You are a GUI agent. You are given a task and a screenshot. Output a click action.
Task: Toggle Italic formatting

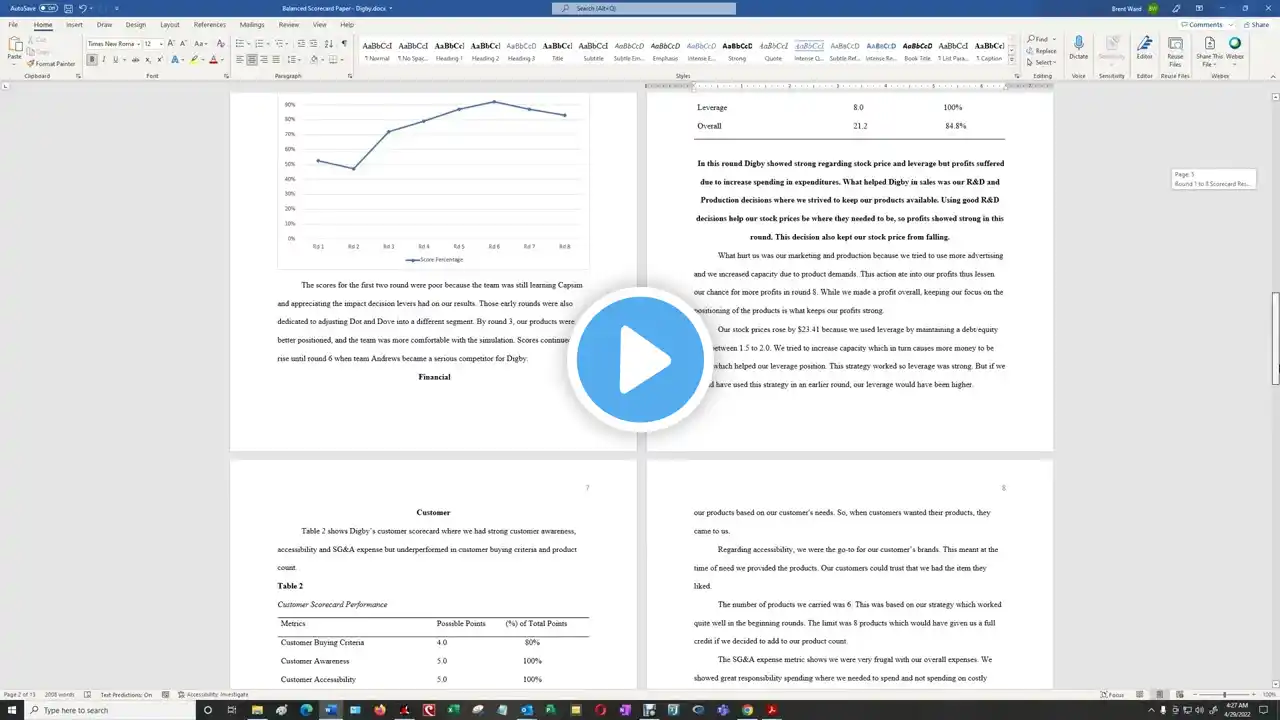pos(103,60)
